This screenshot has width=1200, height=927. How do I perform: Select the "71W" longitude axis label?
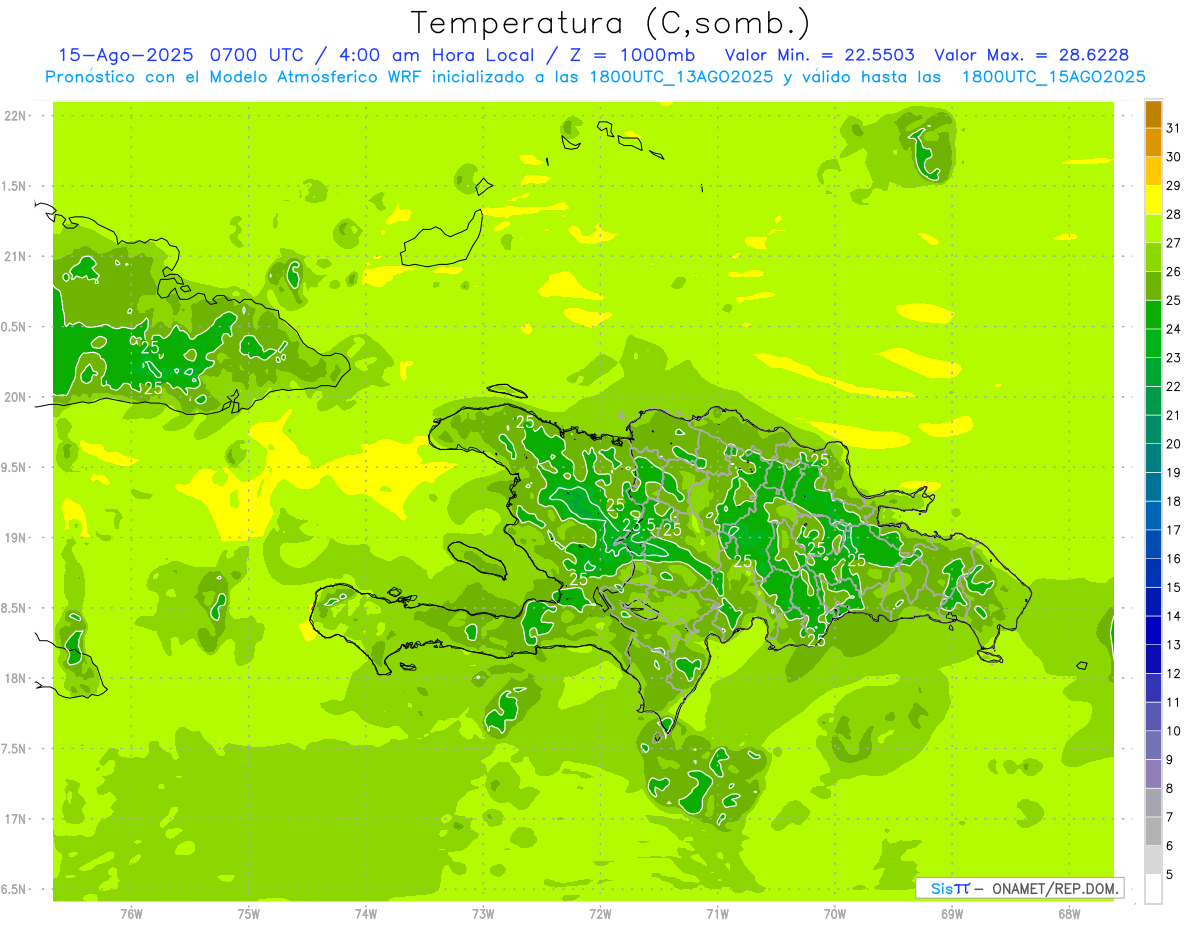click(717, 914)
